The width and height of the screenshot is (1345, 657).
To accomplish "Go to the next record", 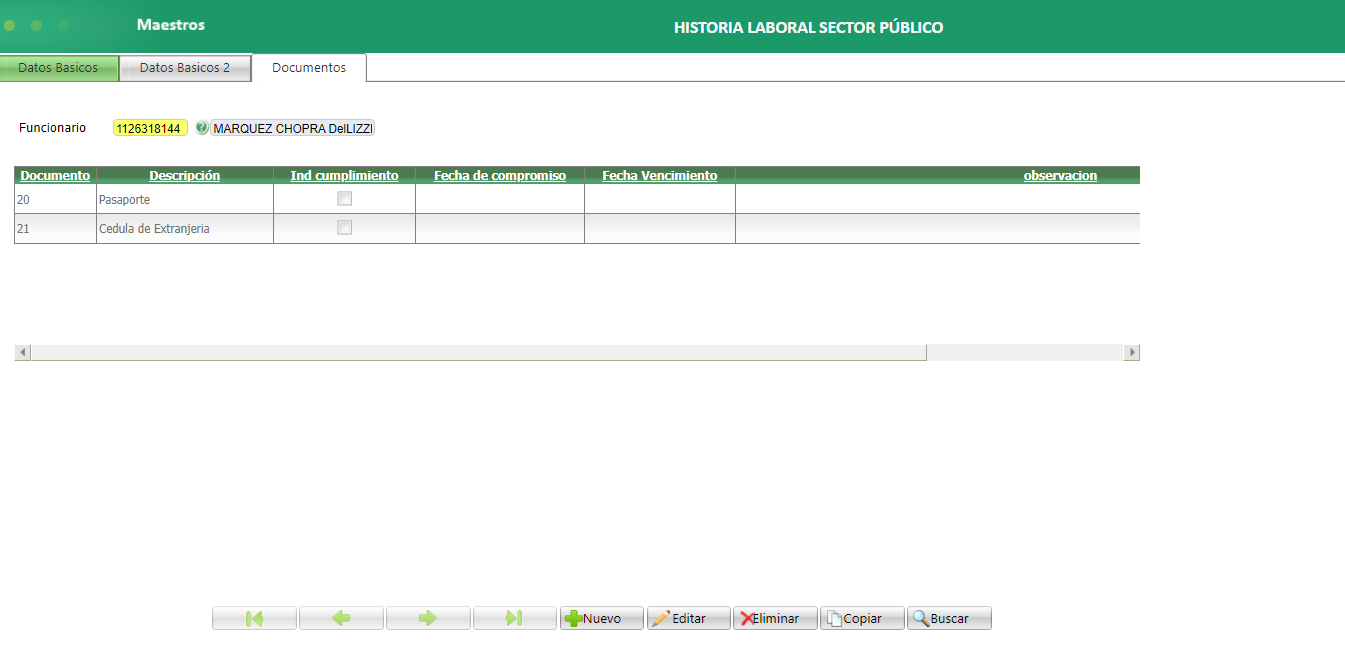I will [428, 618].
